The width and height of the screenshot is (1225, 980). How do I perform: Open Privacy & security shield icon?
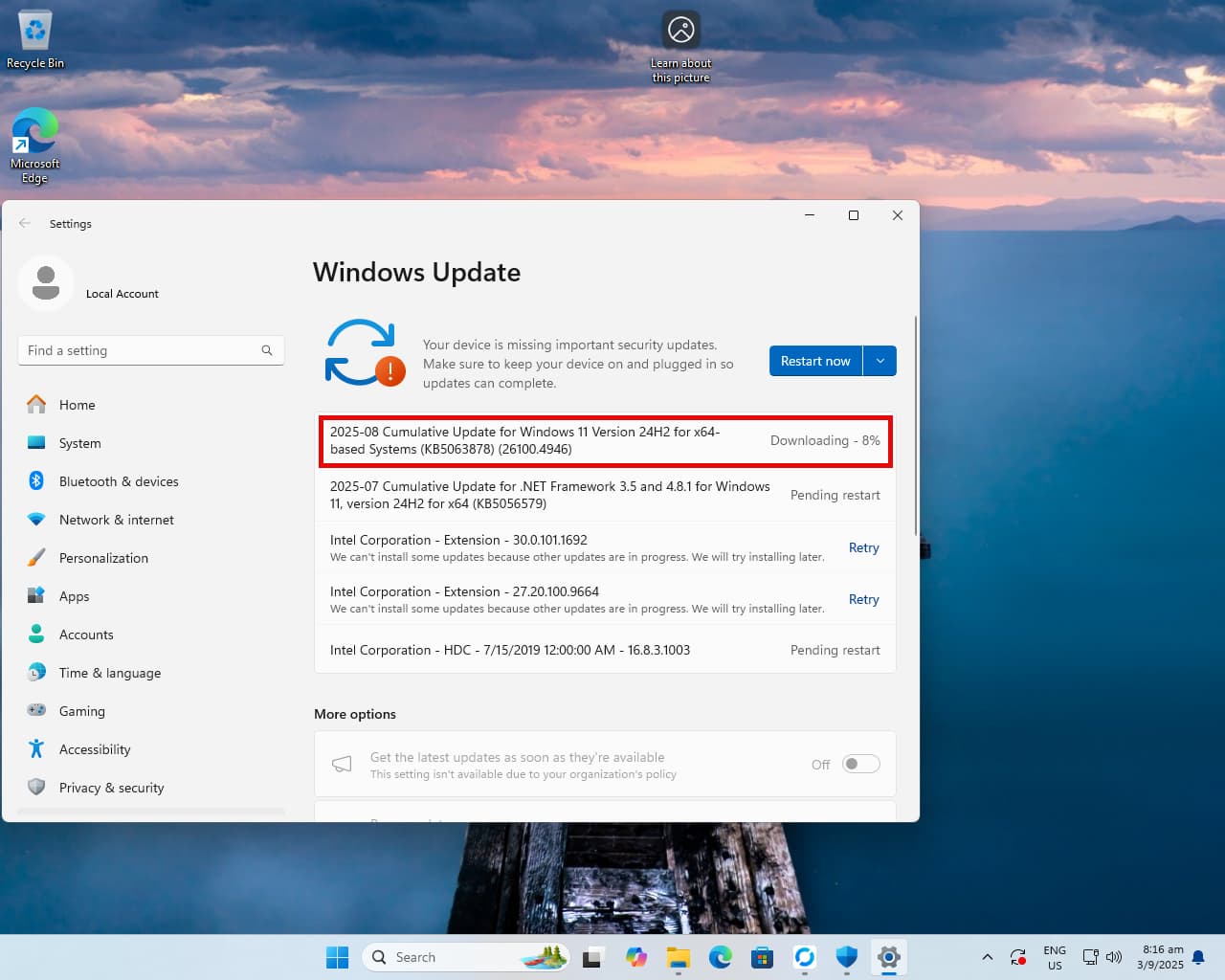tap(36, 788)
